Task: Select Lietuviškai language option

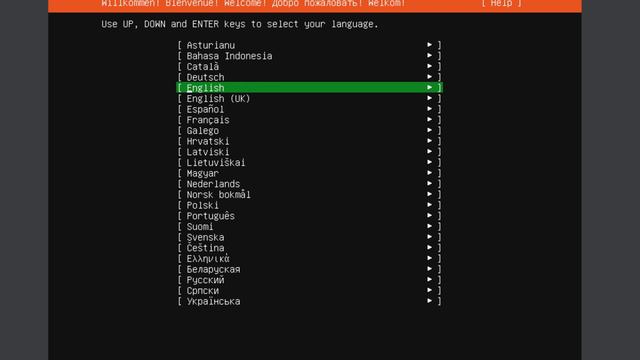Action: tap(309, 162)
